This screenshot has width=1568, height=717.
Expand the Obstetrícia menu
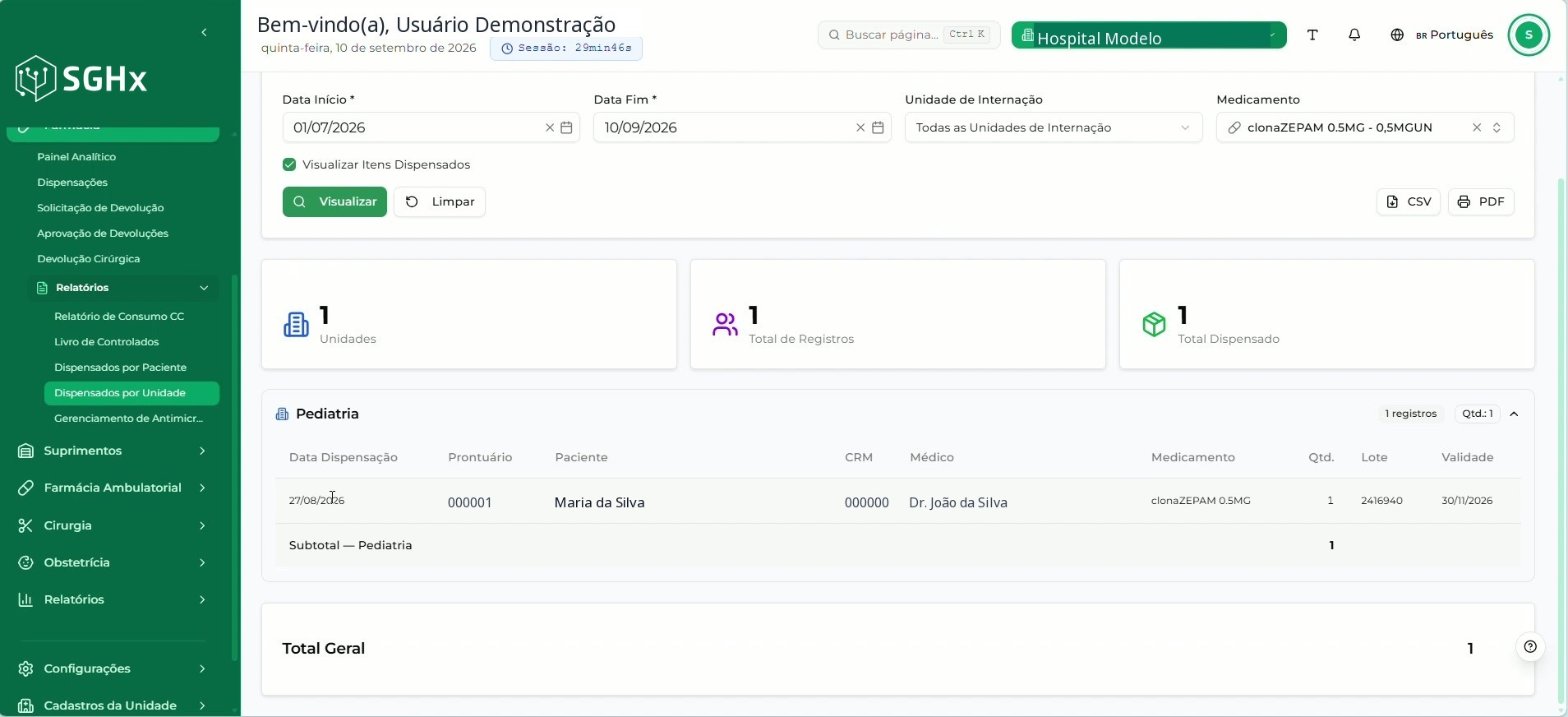pos(113,562)
